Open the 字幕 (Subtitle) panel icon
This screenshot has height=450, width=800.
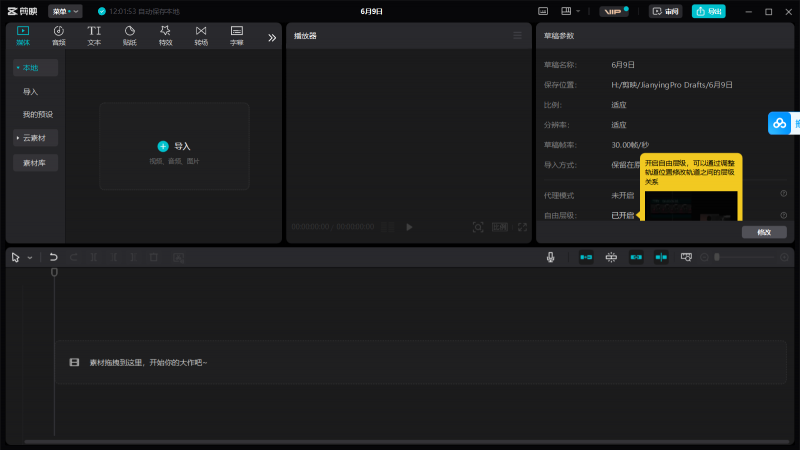point(237,35)
